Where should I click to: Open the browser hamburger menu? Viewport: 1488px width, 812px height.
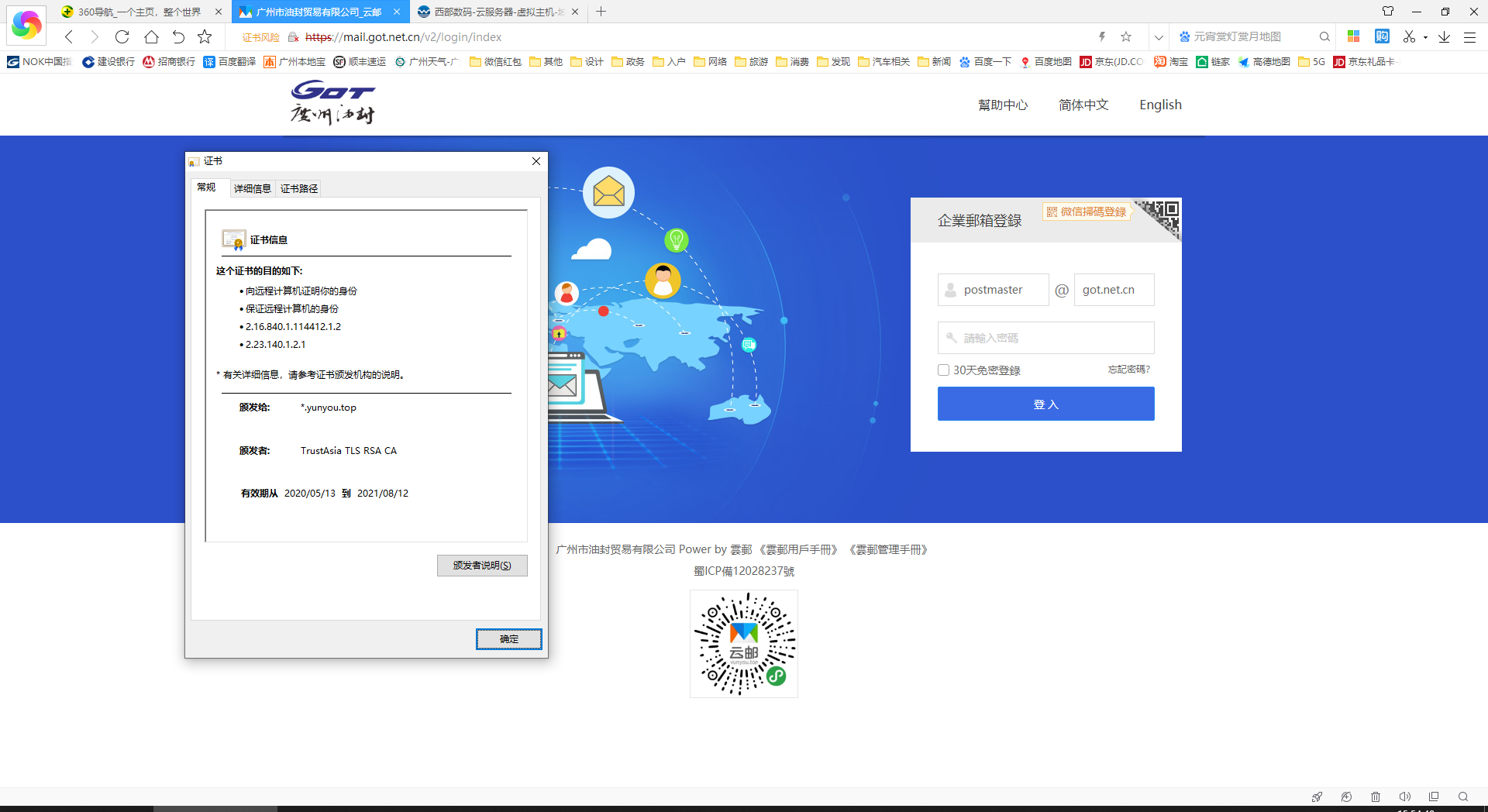click(x=1469, y=36)
